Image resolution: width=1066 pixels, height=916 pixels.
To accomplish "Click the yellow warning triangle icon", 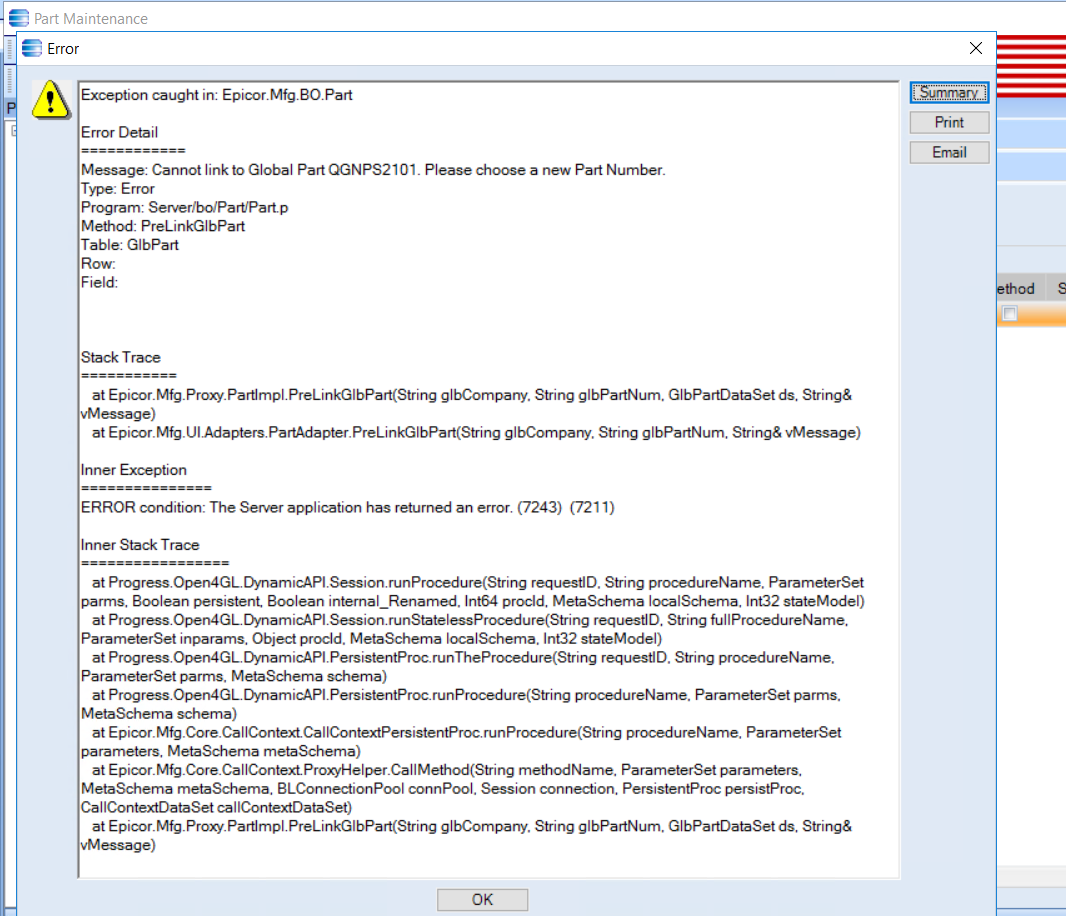I will pos(50,100).
